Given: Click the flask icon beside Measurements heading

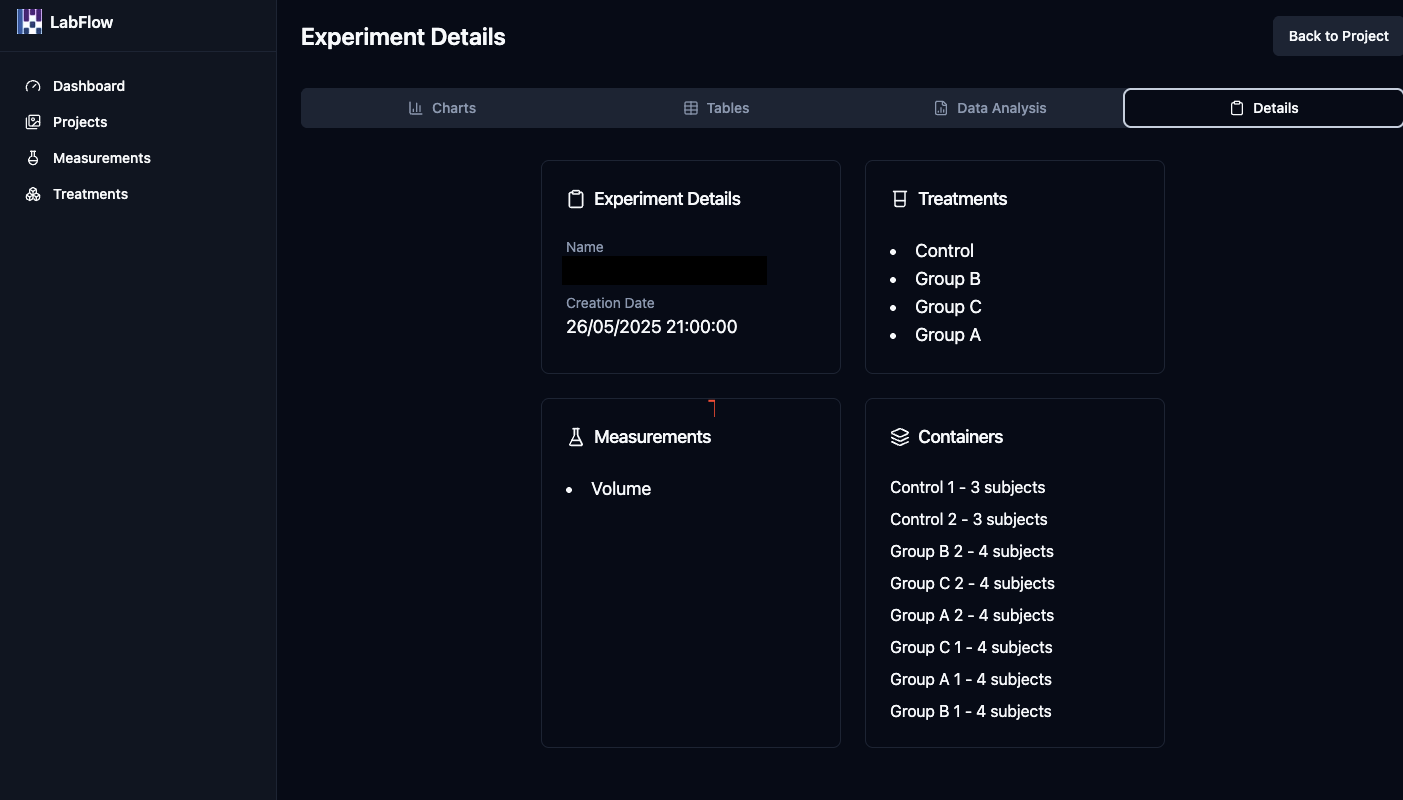Looking at the screenshot, I should pos(576,436).
